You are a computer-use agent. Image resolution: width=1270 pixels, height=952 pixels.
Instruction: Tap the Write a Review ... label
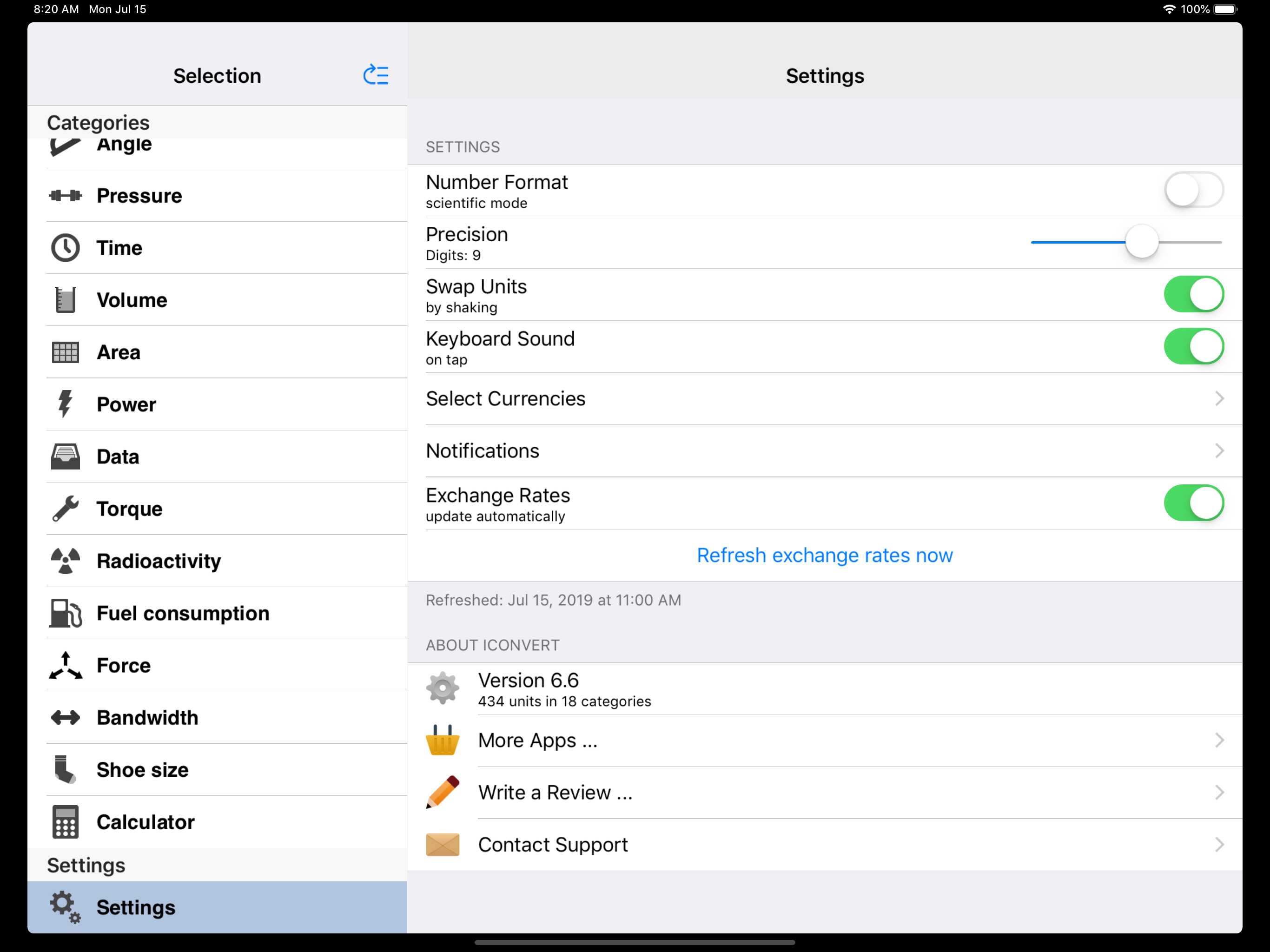555,793
